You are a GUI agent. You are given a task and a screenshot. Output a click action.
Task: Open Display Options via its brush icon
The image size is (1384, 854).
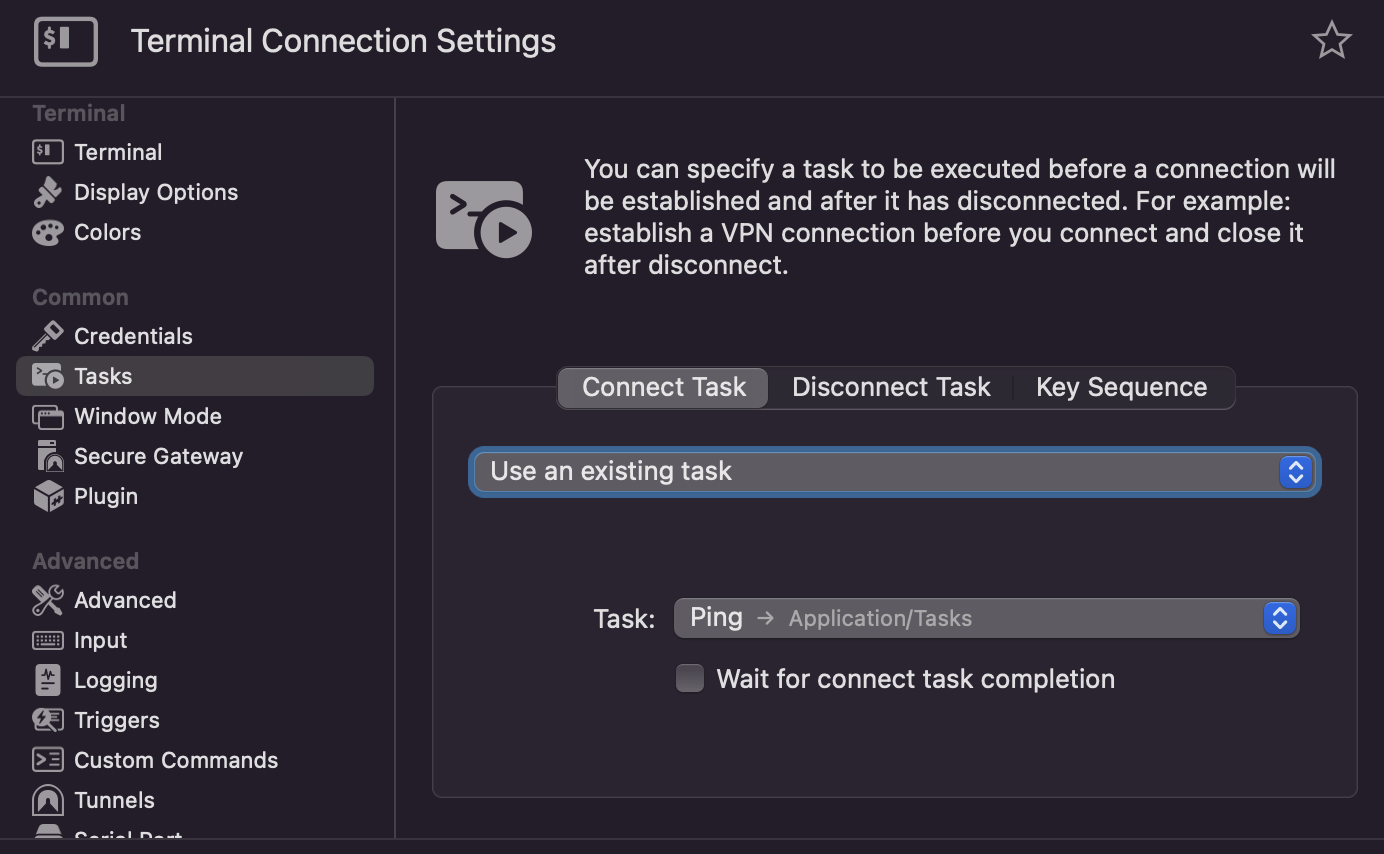48,192
